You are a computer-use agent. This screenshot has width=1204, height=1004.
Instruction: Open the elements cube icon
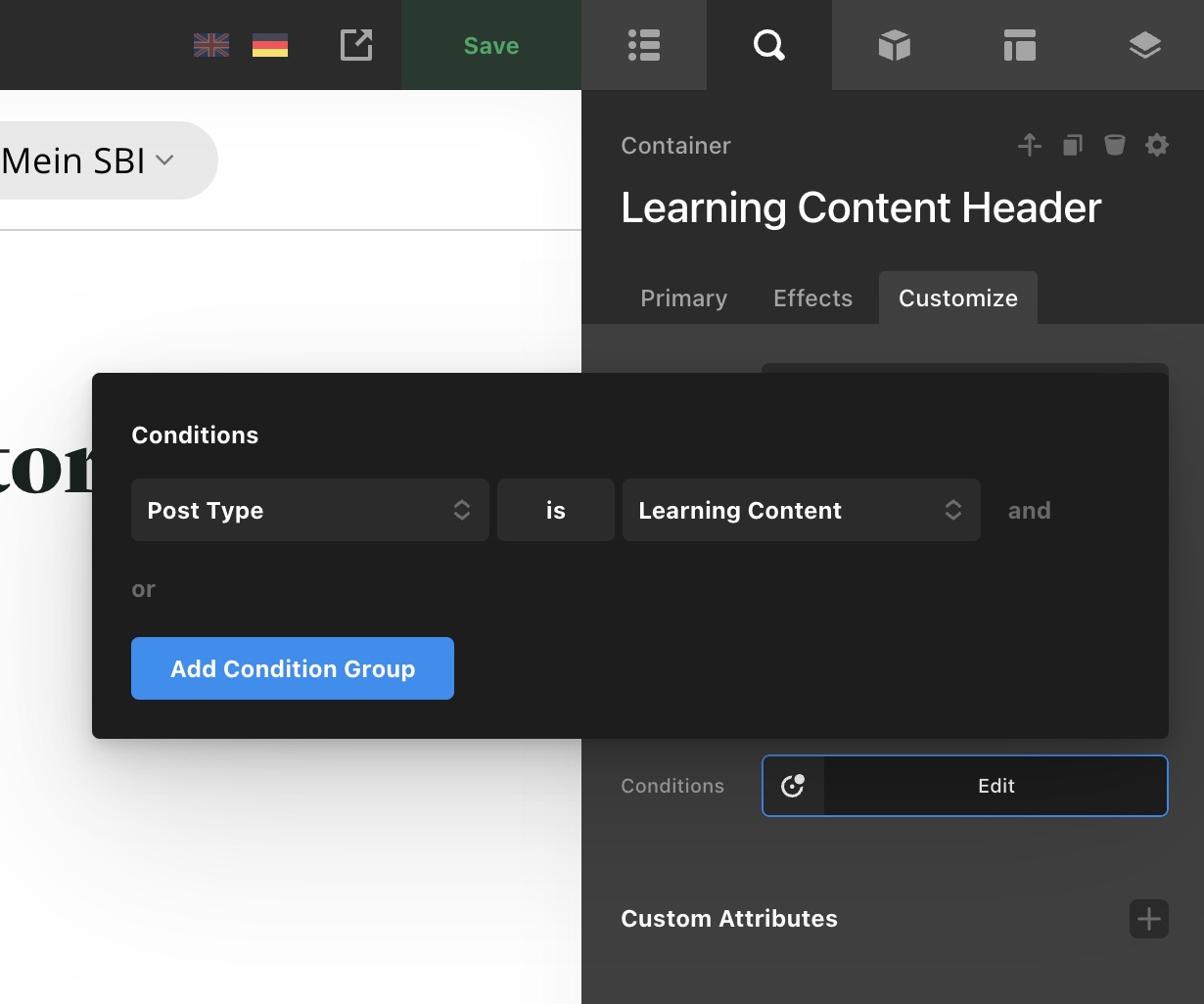894,45
